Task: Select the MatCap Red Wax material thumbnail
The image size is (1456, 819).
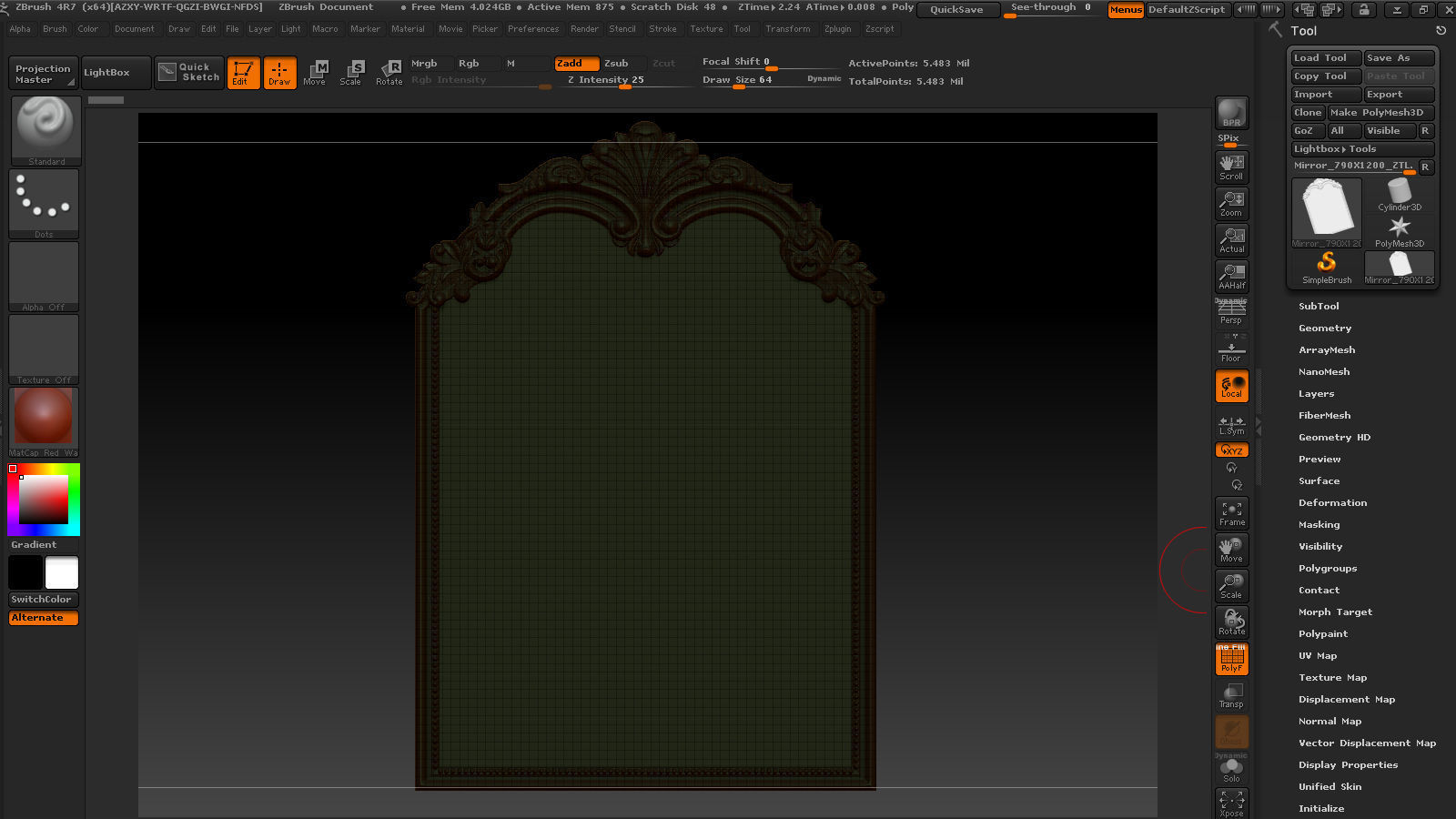Action: click(x=44, y=422)
